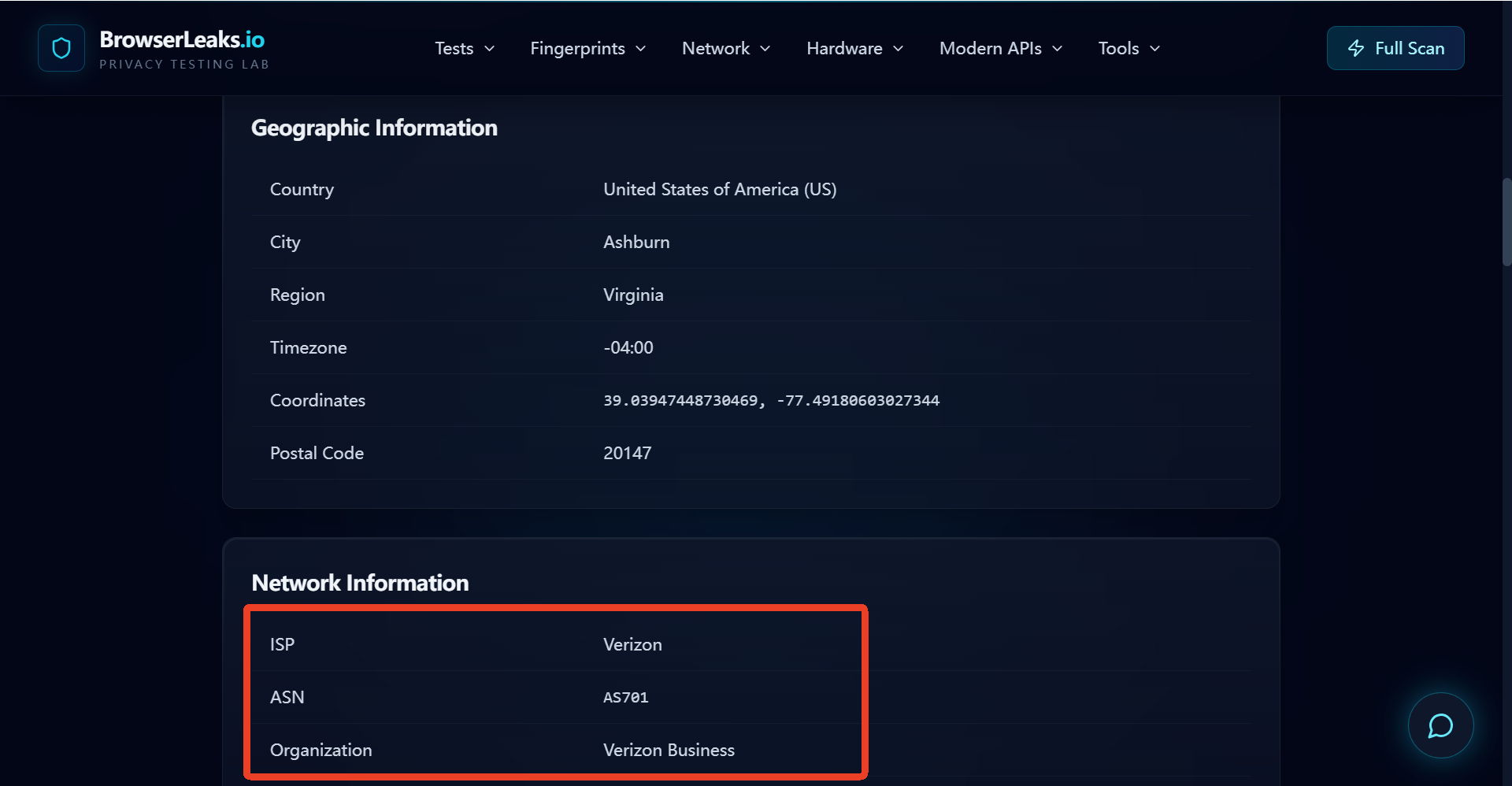Click the Timezone row label
The height and width of the screenshot is (786, 1512).
(x=308, y=347)
